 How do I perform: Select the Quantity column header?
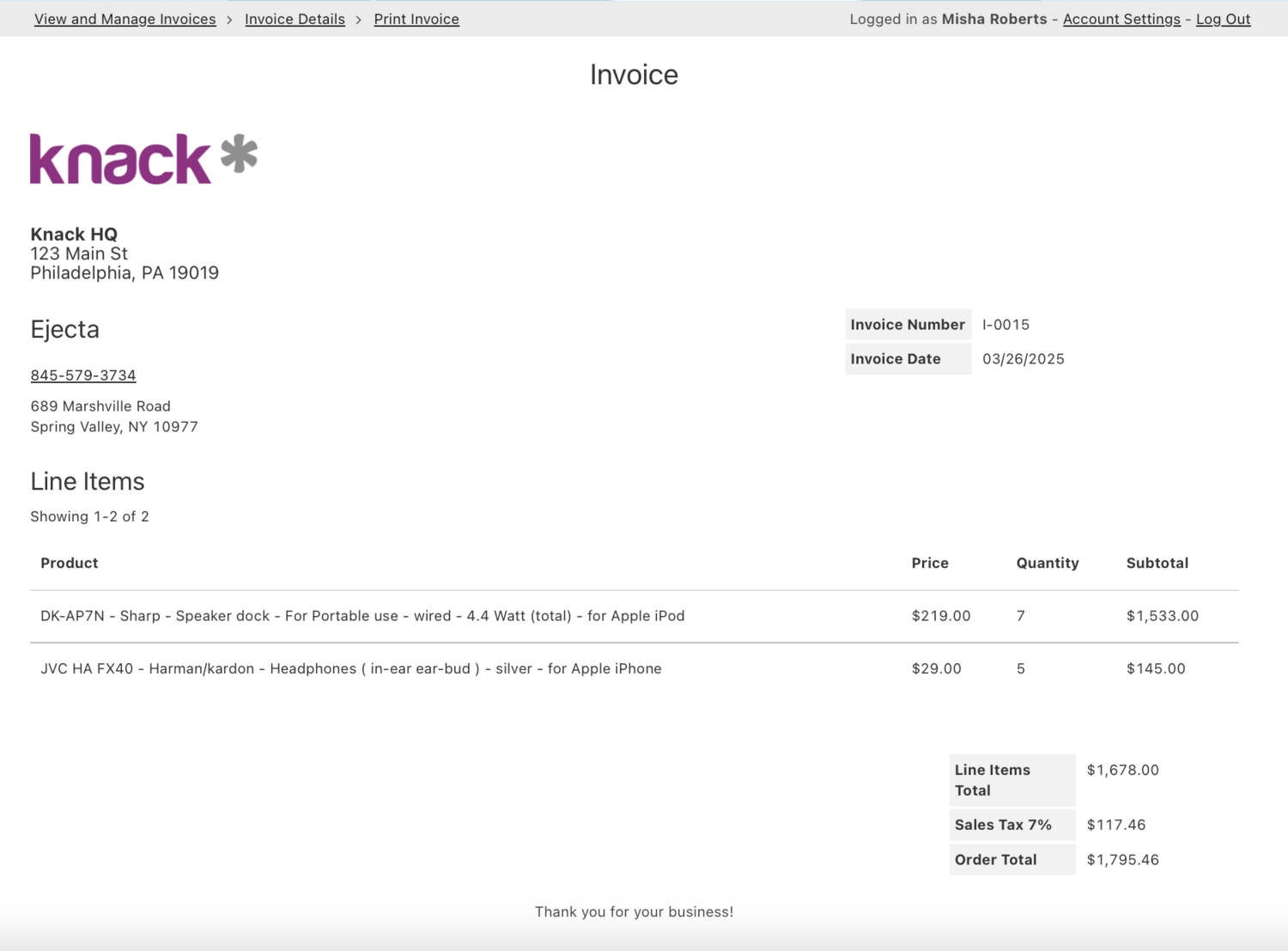coord(1047,563)
